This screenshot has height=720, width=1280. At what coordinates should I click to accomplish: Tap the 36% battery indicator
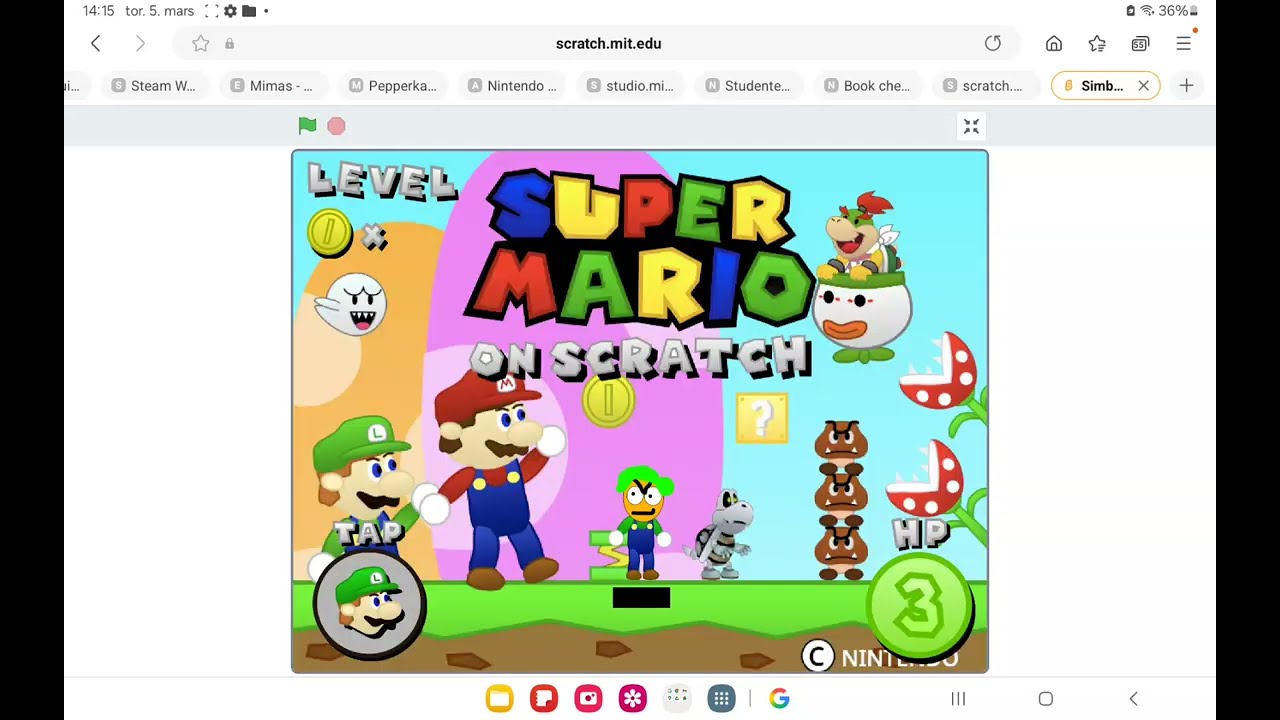tap(1178, 11)
